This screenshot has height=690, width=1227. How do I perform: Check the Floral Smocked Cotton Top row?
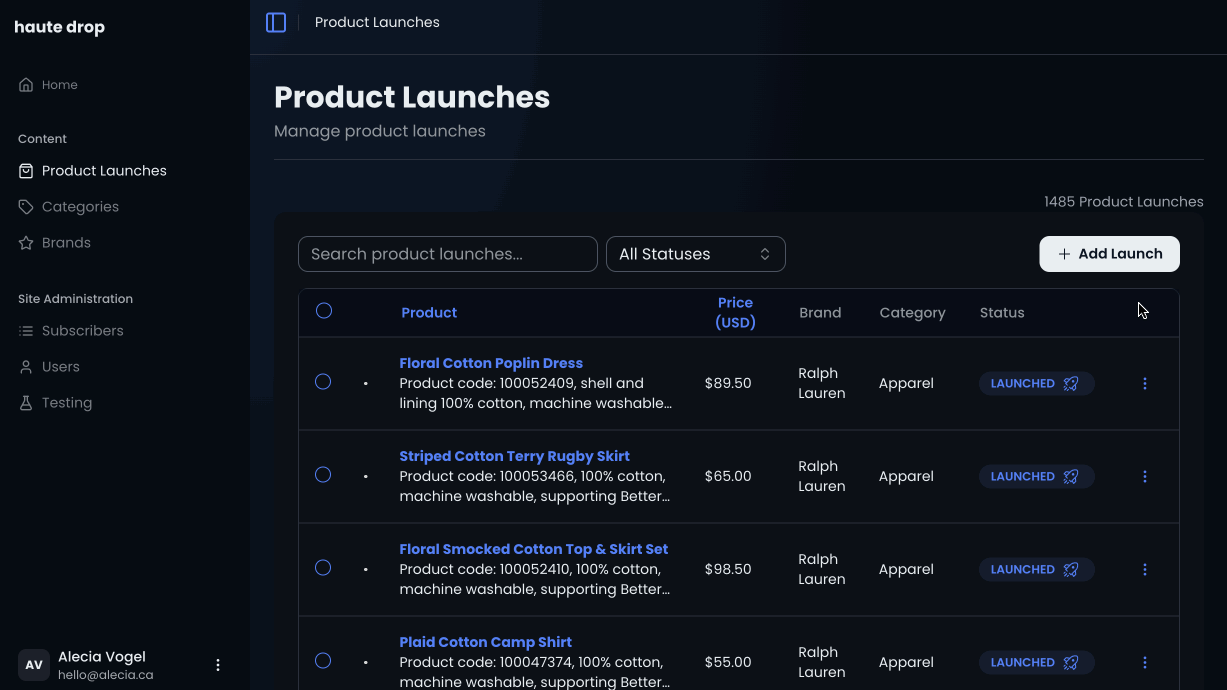tap(323, 568)
